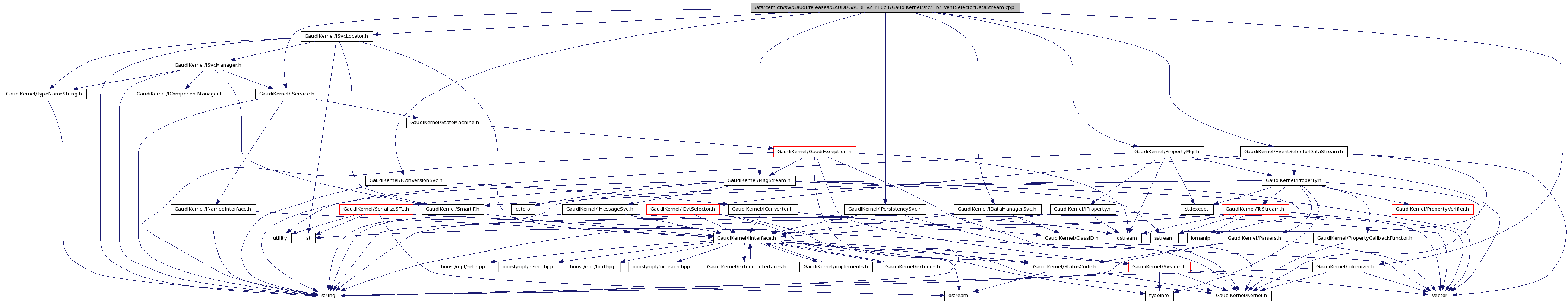This screenshot has width=1568, height=303.
Task: Open the red GaudiKernel/GaudiException.h node
Action: coord(814,151)
